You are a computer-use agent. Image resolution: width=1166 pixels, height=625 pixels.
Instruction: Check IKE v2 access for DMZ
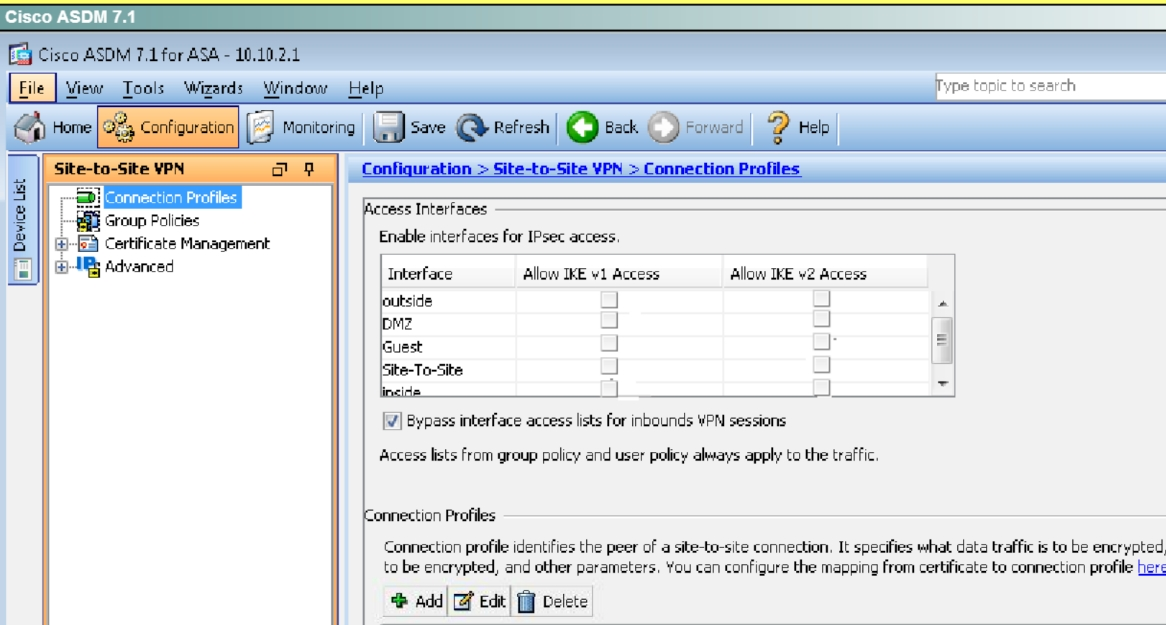tap(821, 318)
